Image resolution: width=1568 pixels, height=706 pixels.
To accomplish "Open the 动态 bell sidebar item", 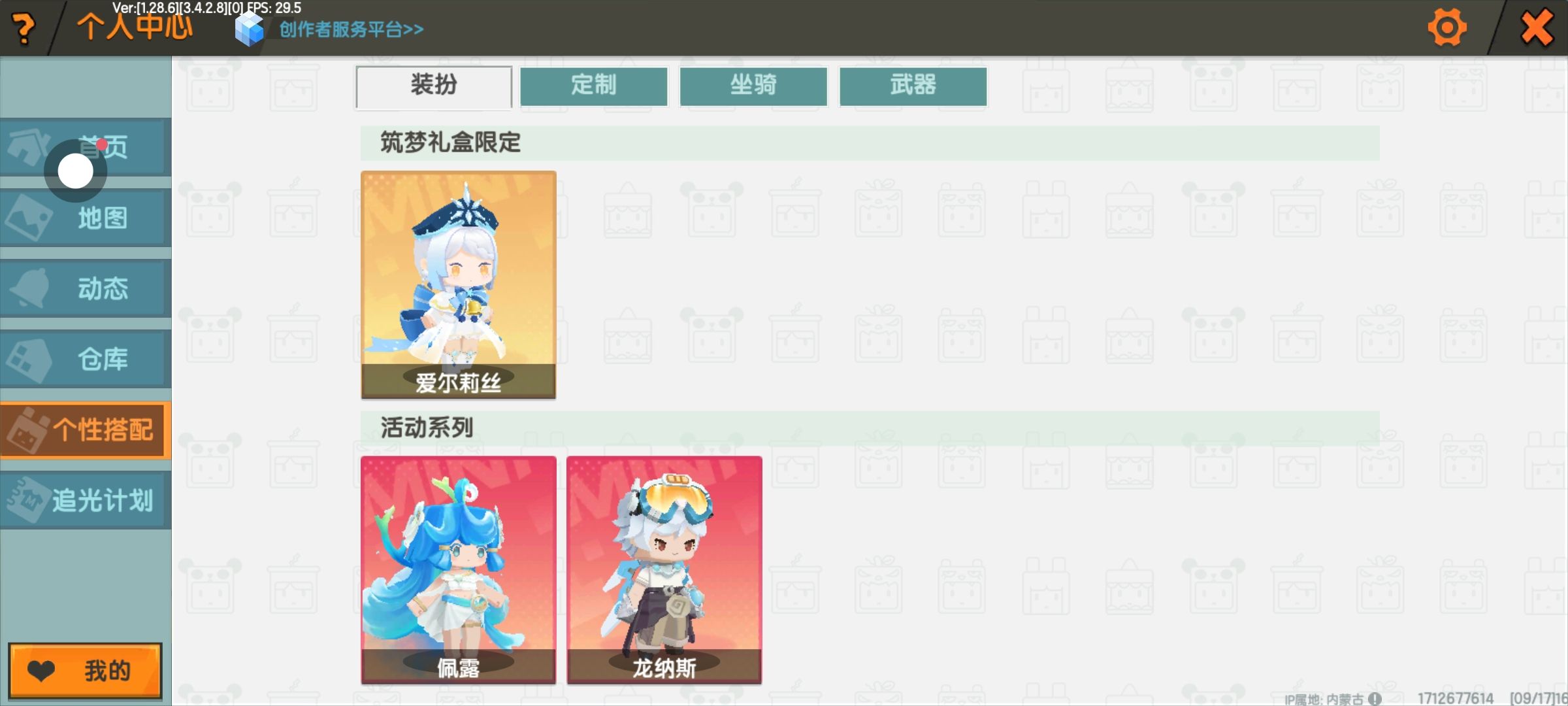I will pyautogui.click(x=86, y=288).
